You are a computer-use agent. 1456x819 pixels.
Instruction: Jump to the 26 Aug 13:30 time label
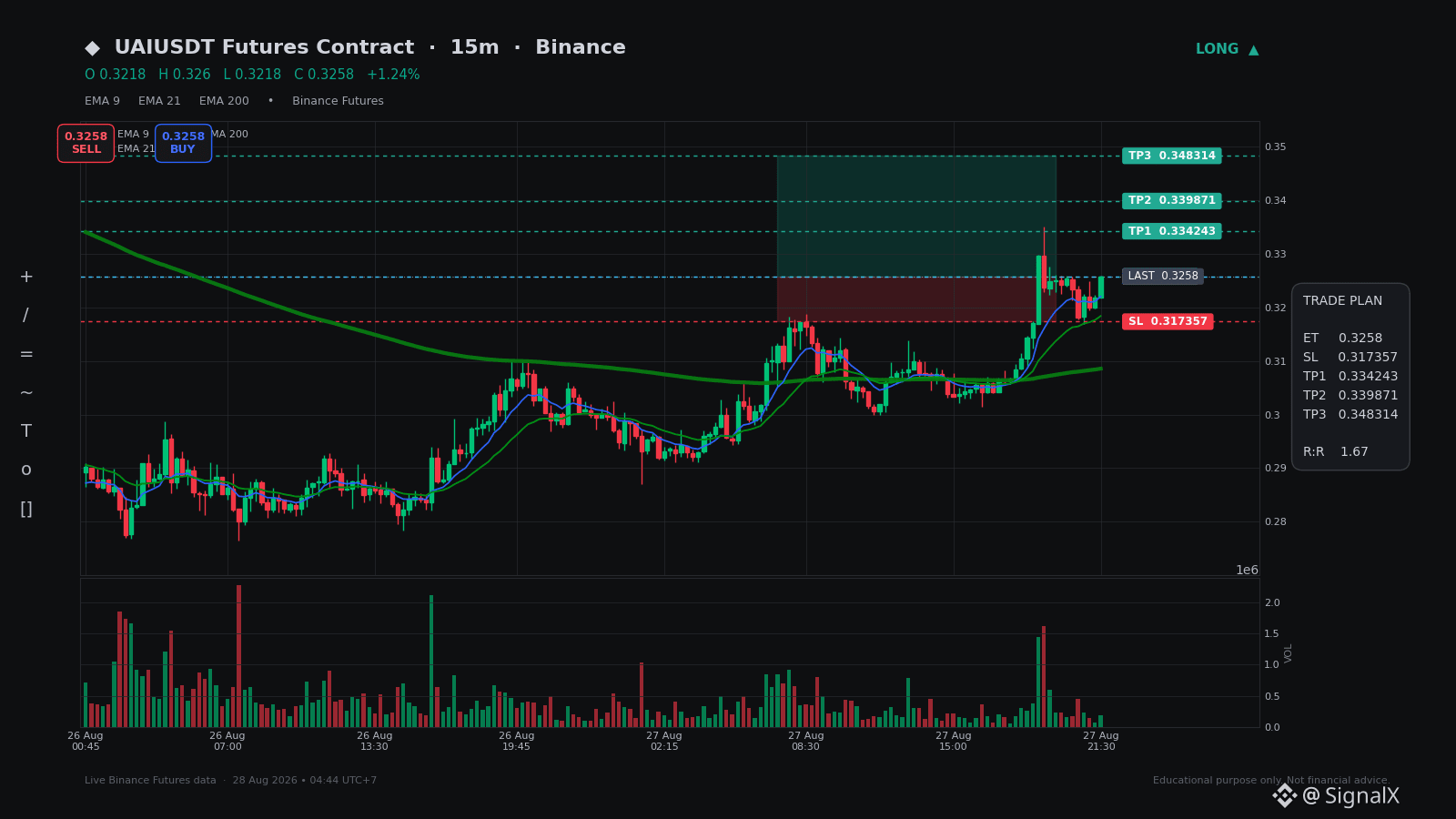tap(375, 741)
